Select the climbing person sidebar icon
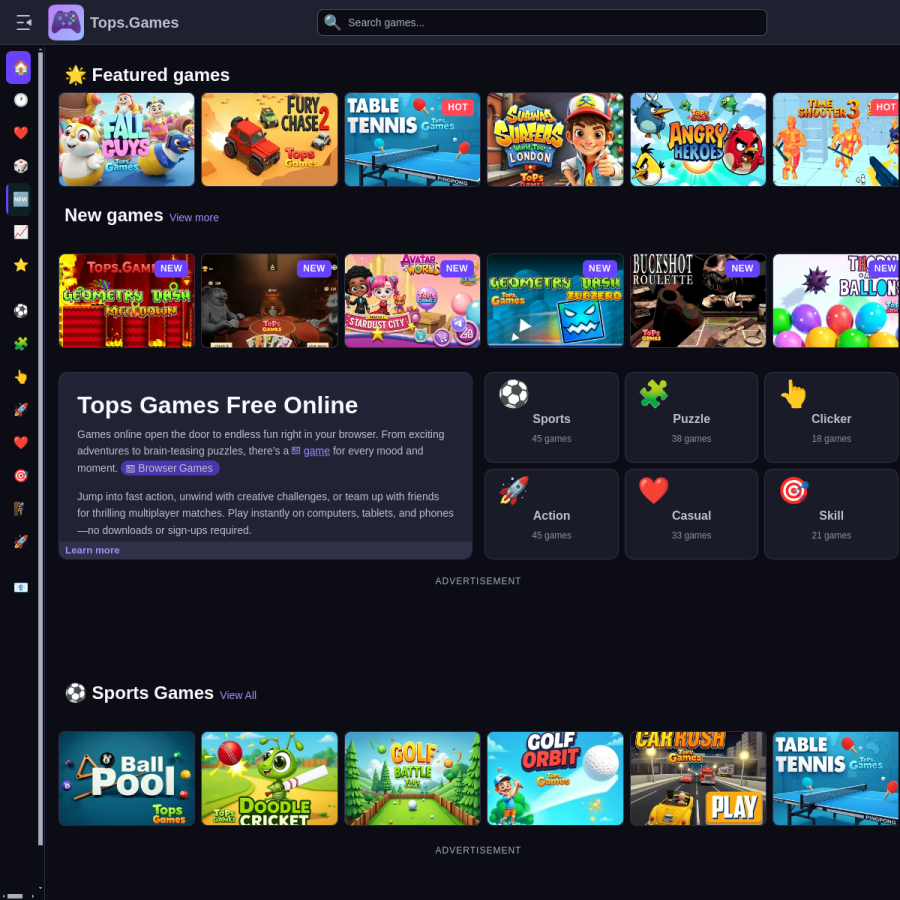Screen dimensions: 900x900 (21, 509)
